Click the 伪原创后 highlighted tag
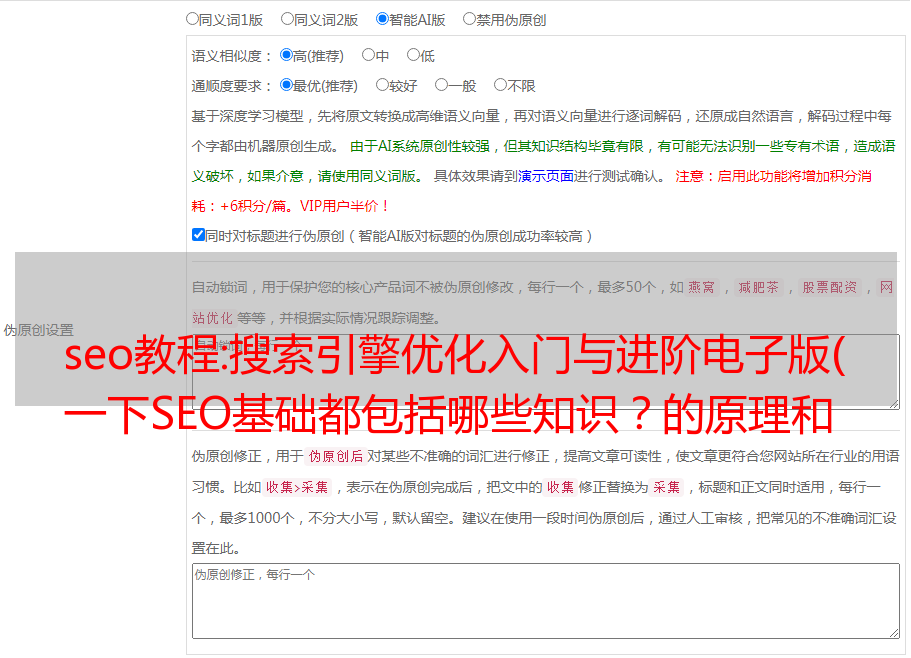 click(336, 456)
